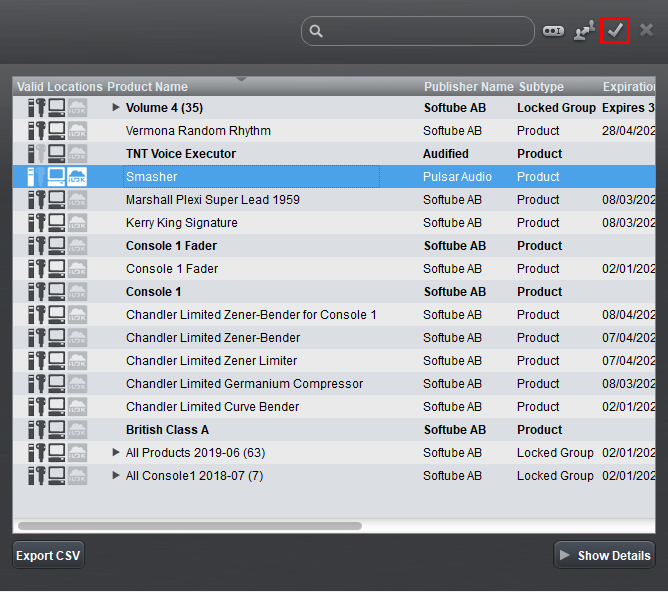
Task: Expand the All Products 2019-06 (63) group
Action: [x=115, y=452]
